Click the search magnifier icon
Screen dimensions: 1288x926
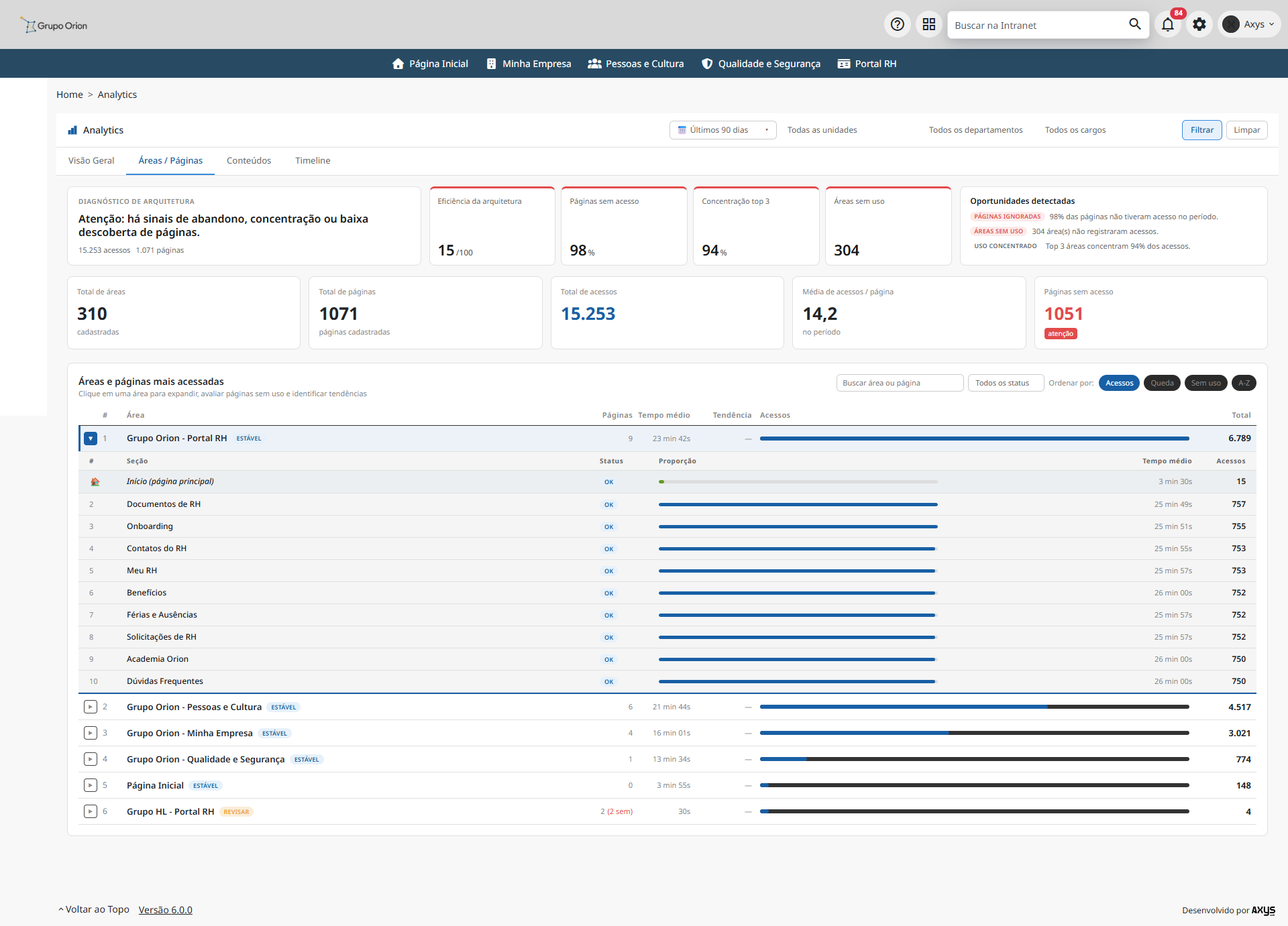point(1134,24)
